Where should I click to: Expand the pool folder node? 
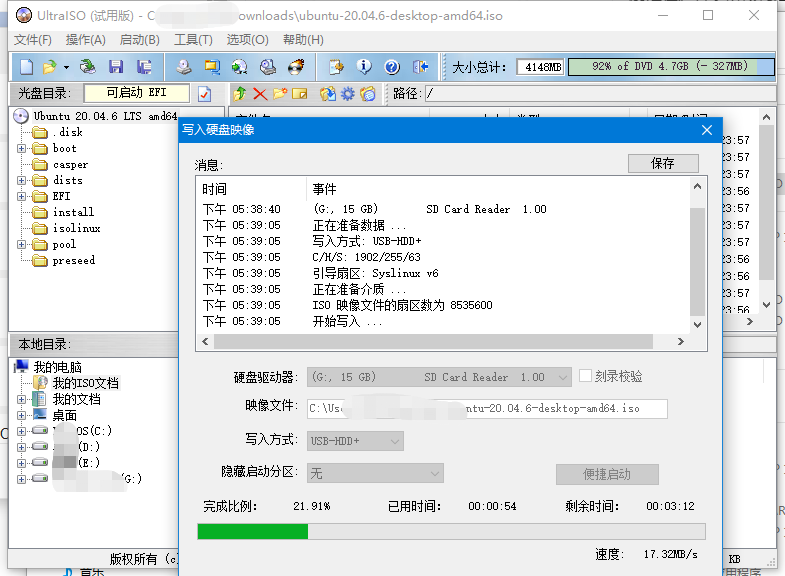tap(21, 245)
